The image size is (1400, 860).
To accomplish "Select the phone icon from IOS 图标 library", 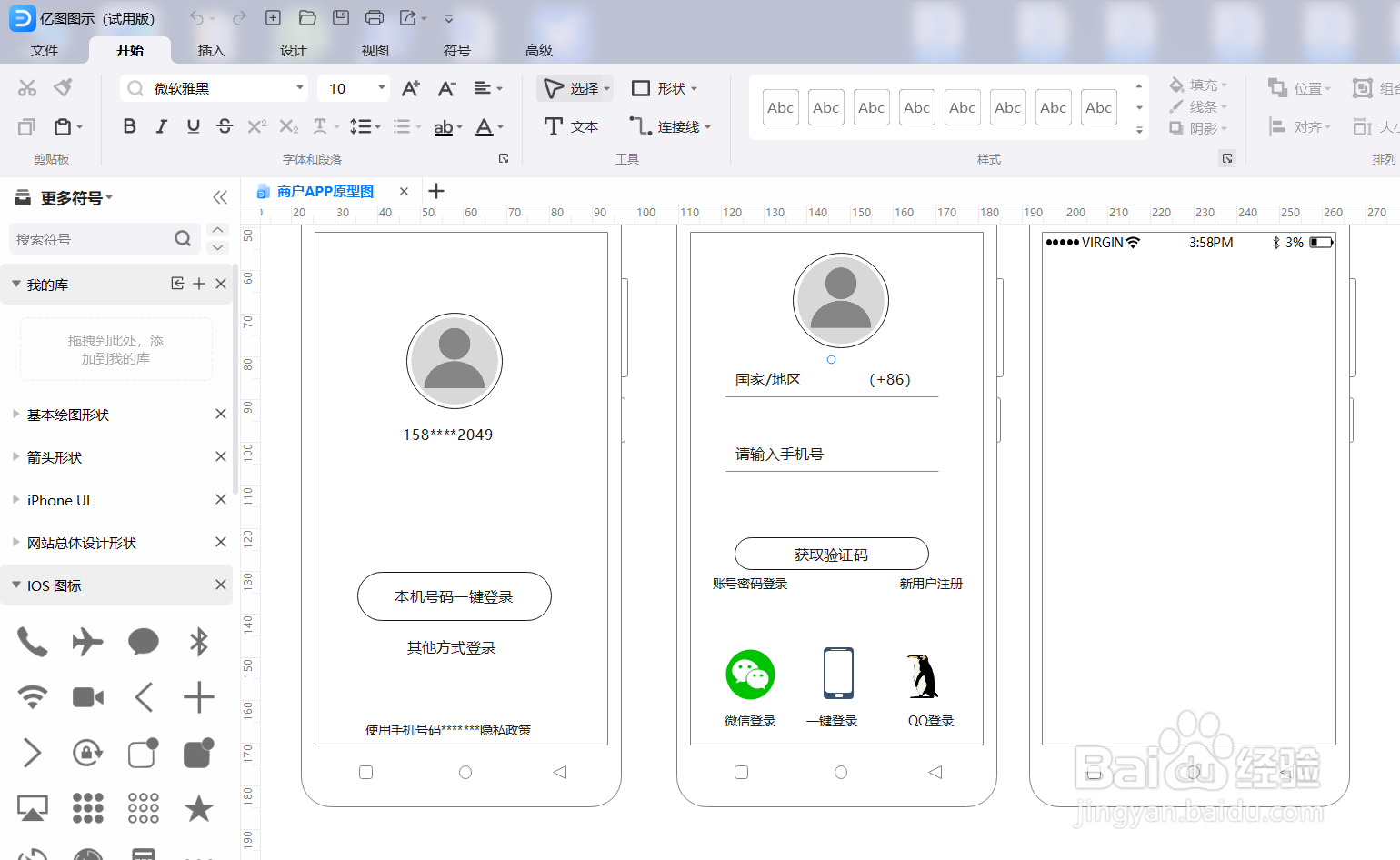I will coord(32,642).
